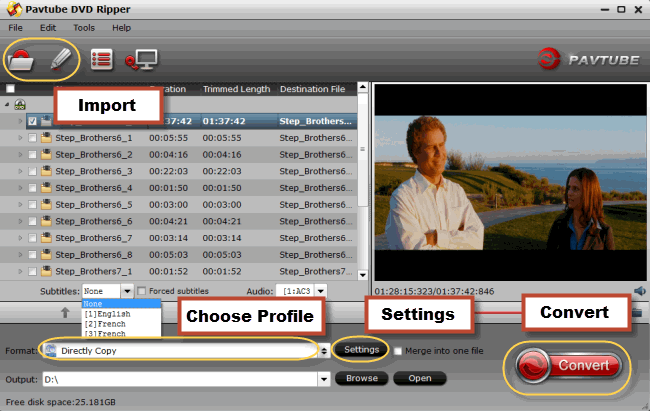The image size is (650, 411).
Task: Open the File menu
Action: pos(15,28)
